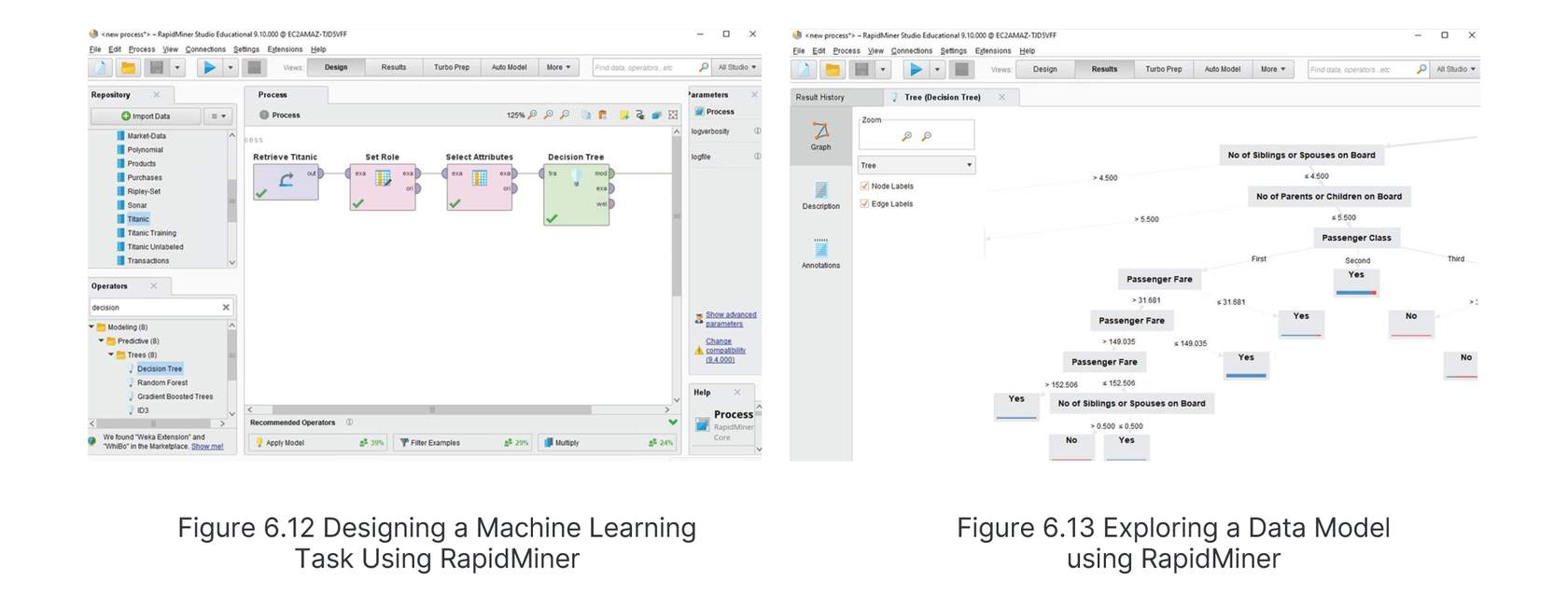Run the process in the right window
The width and height of the screenshot is (1568, 610).
tap(917, 69)
